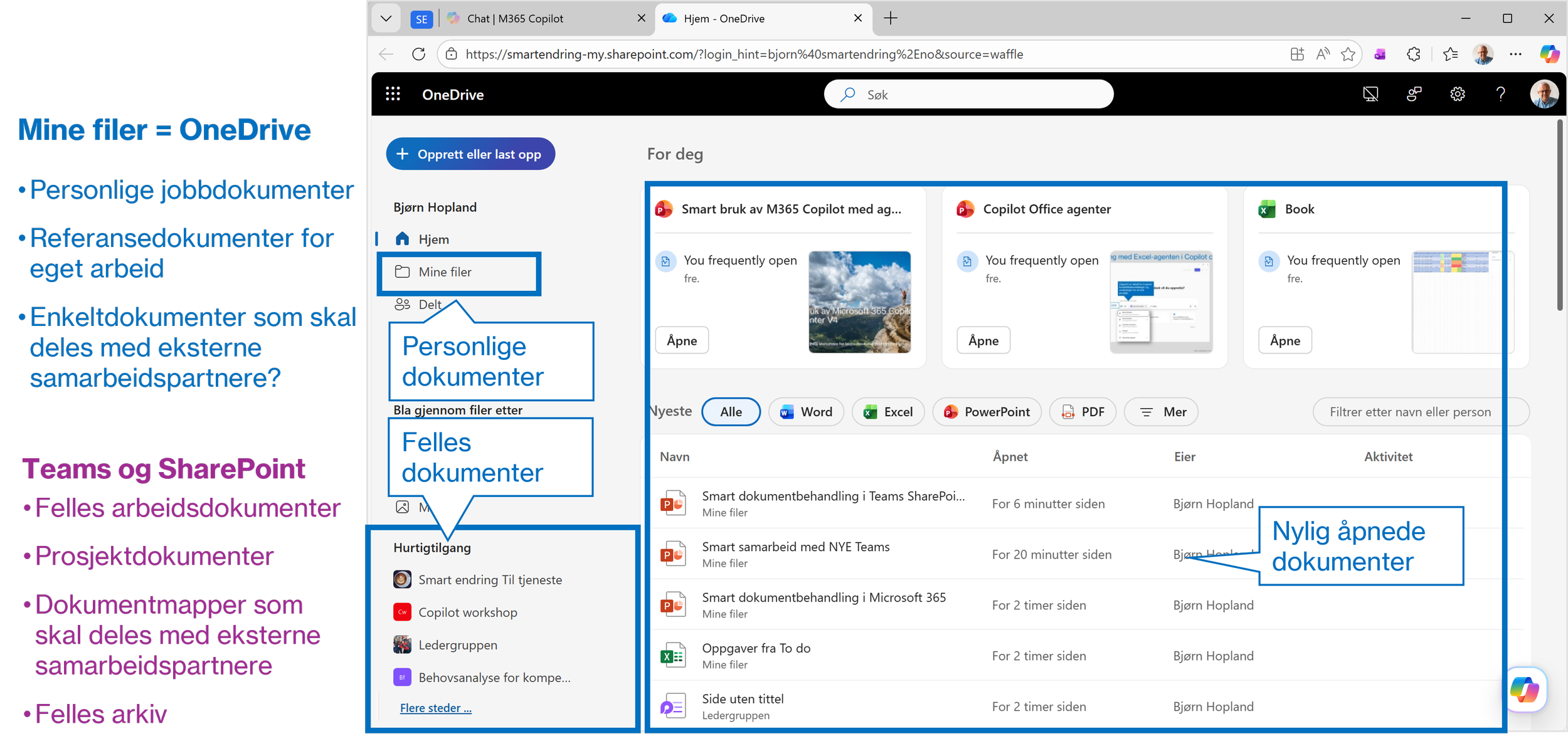Screen dimensions: 1568x751
Task: Switch to Chat M365 Copilot tab
Action: pos(514,19)
